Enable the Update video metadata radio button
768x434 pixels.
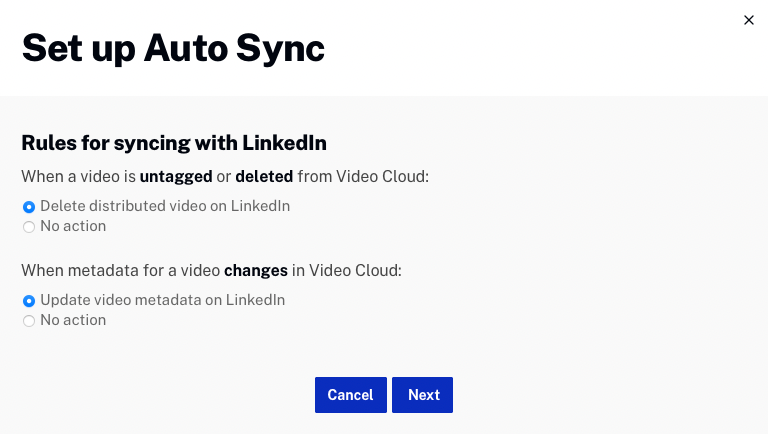coord(29,301)
